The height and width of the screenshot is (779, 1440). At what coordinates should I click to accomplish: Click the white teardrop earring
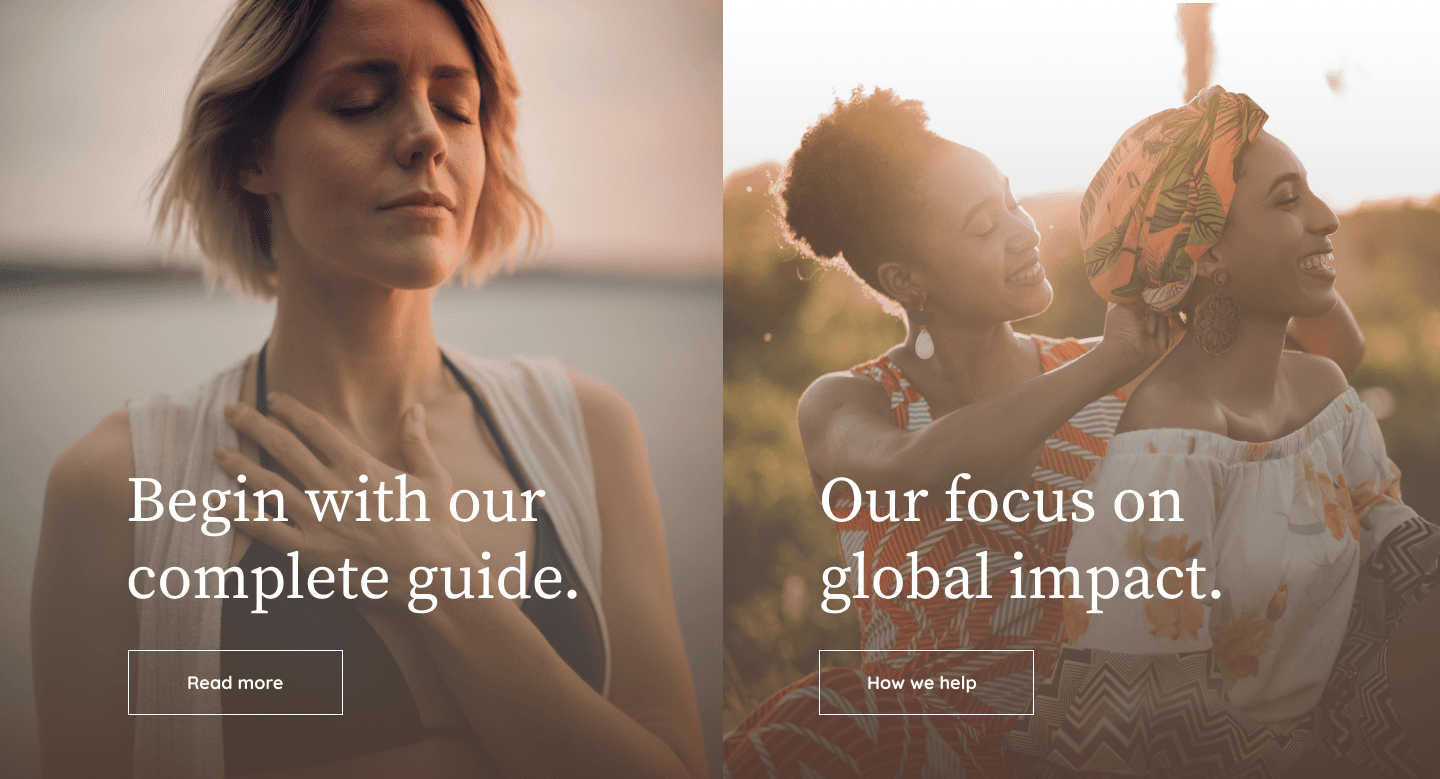tap(924, 343)
